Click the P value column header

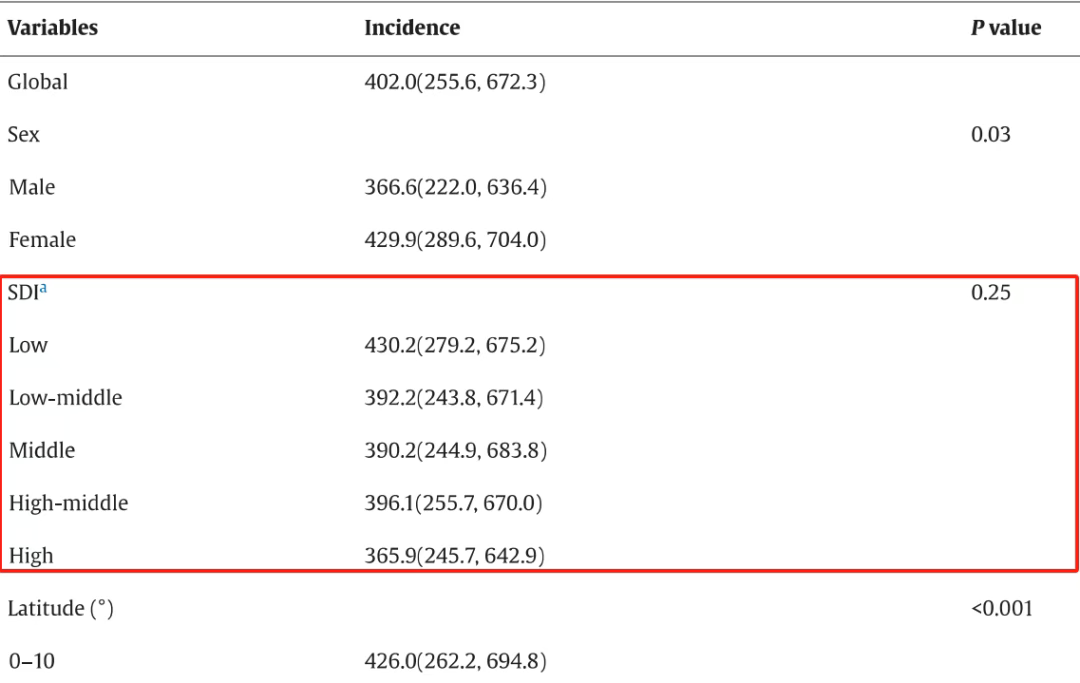click(1005, 28)
